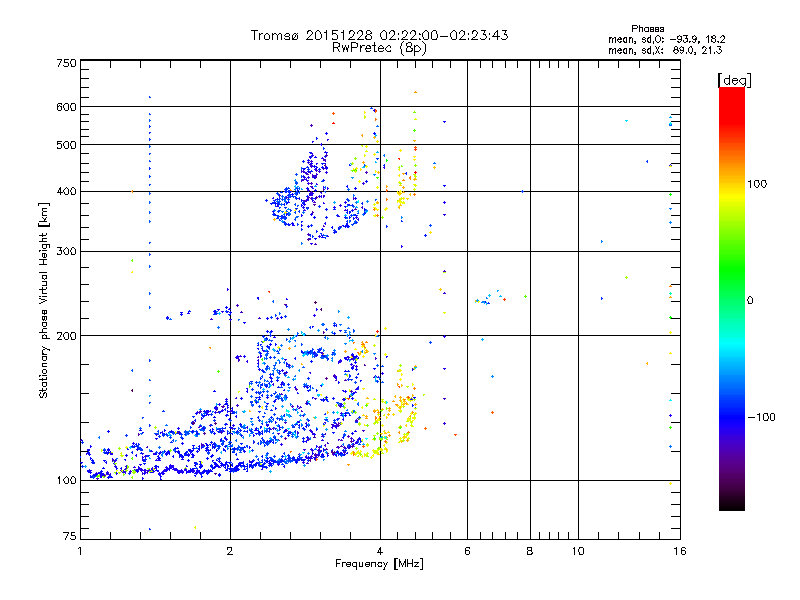Pick the black bottom end of the colorbar

[732, 505]
